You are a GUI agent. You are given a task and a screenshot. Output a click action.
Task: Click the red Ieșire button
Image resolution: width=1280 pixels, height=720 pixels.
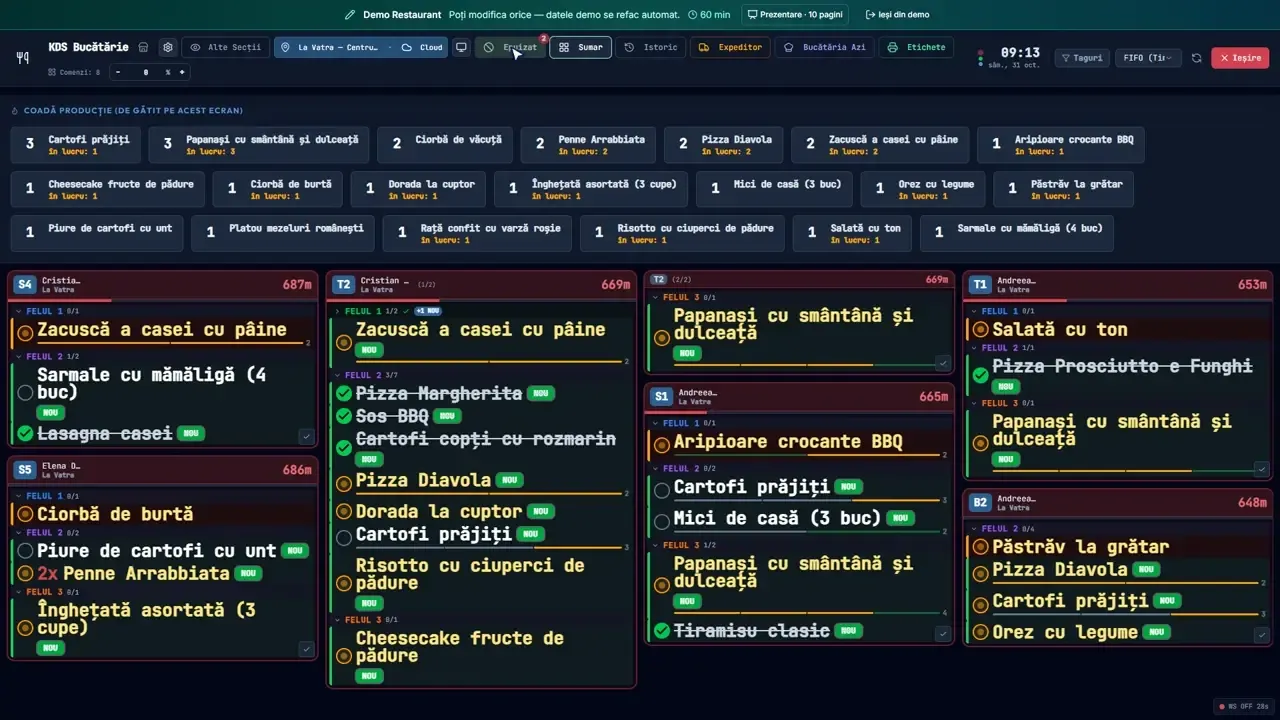[1240, 58]
